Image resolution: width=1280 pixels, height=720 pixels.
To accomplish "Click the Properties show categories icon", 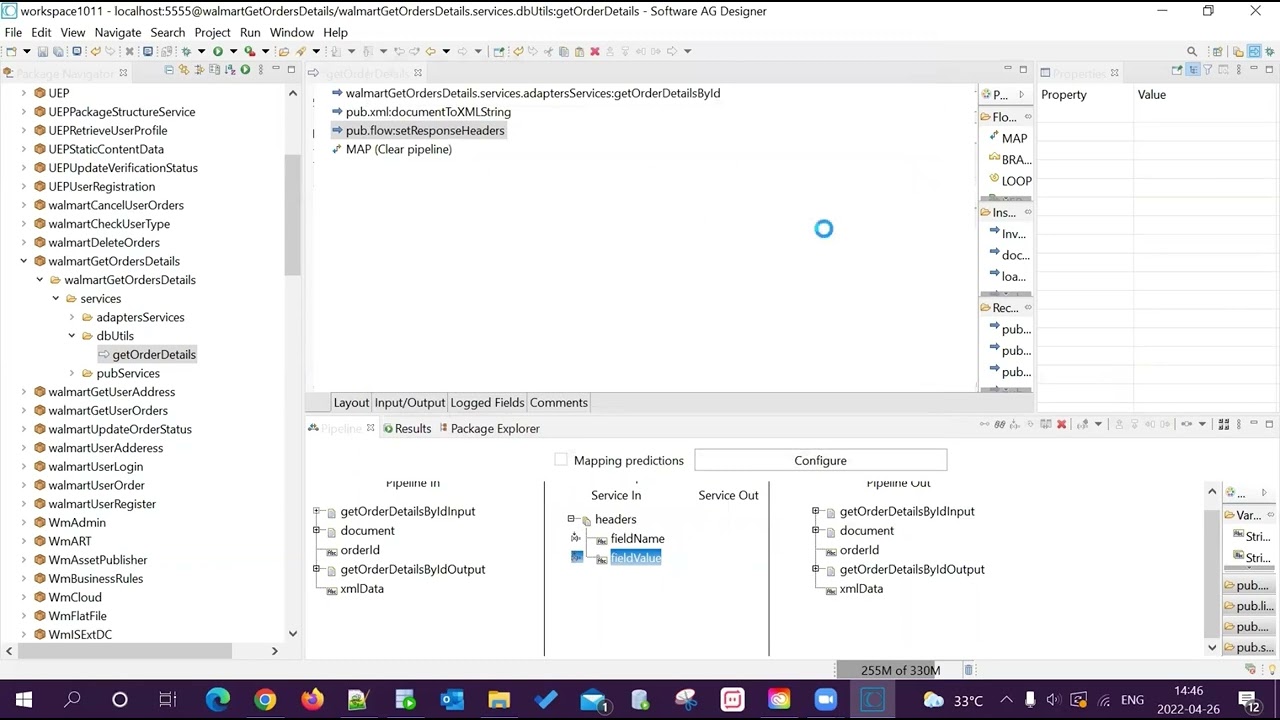I will tap(1192, 70).
